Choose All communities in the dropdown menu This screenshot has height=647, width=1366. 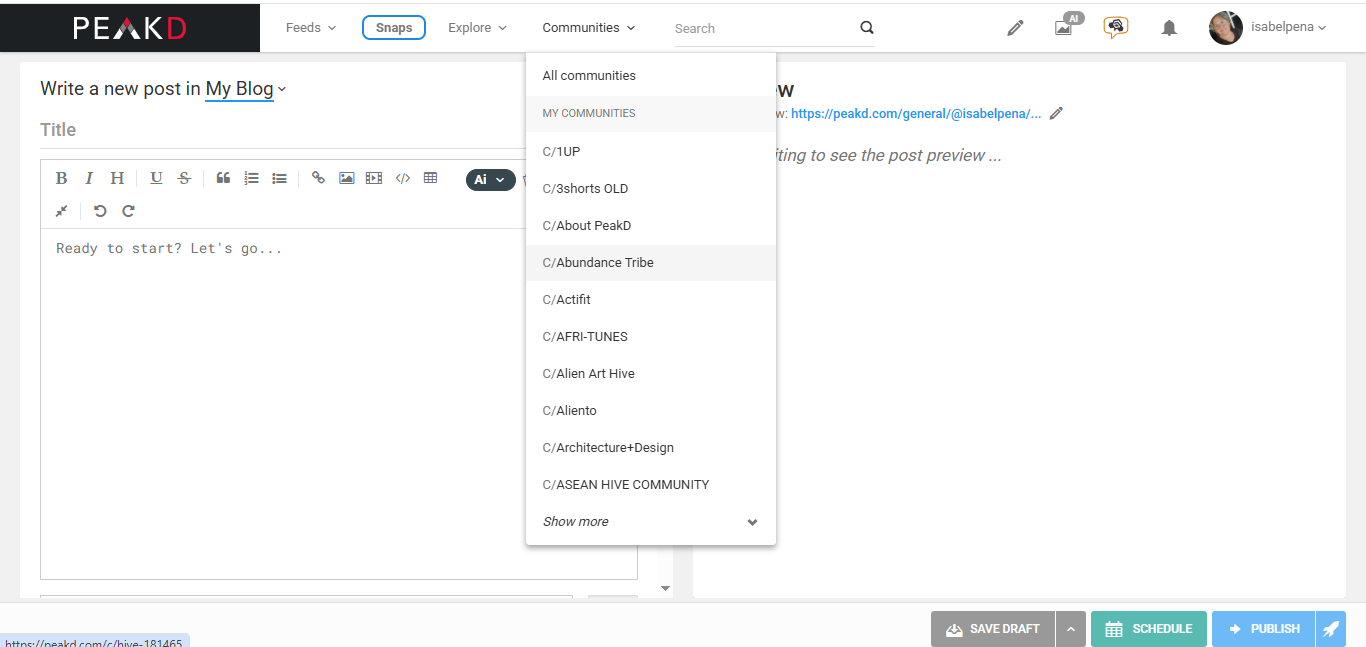pyautogui.click(x=589, y=76)
